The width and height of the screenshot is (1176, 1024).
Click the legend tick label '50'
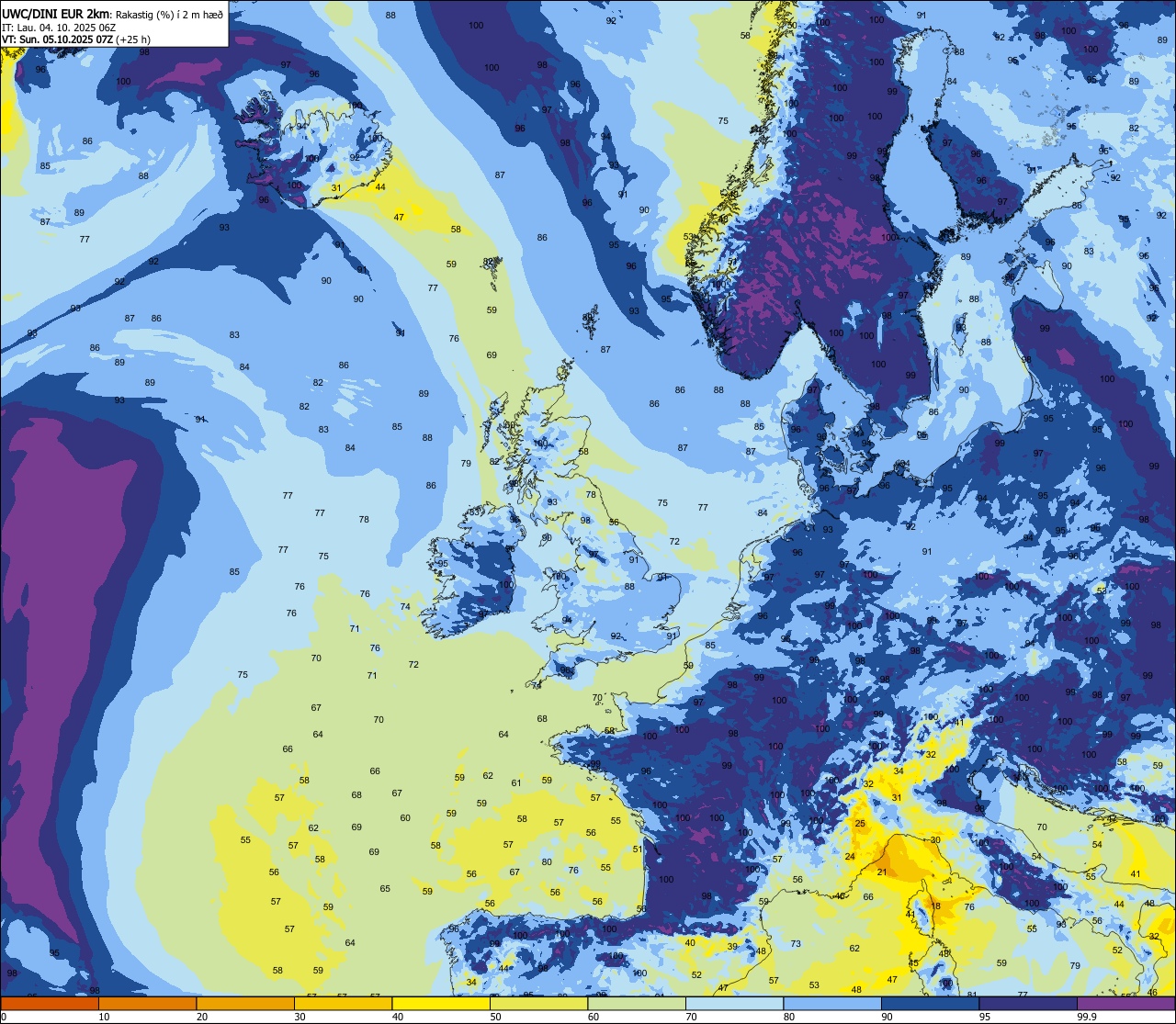[x=495, y=1017]
